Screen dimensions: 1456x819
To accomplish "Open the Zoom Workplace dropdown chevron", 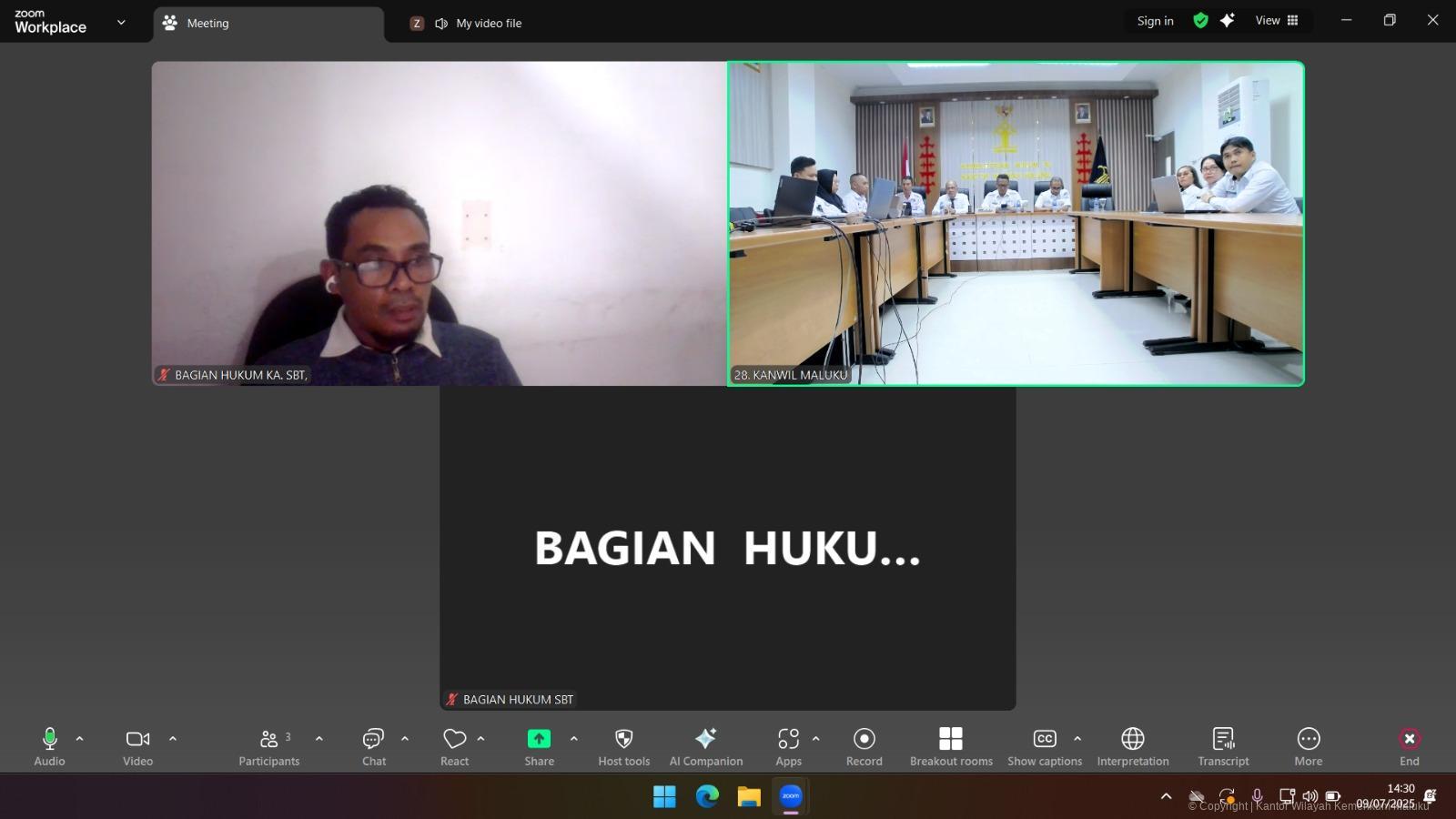I will tap(121, 23).
